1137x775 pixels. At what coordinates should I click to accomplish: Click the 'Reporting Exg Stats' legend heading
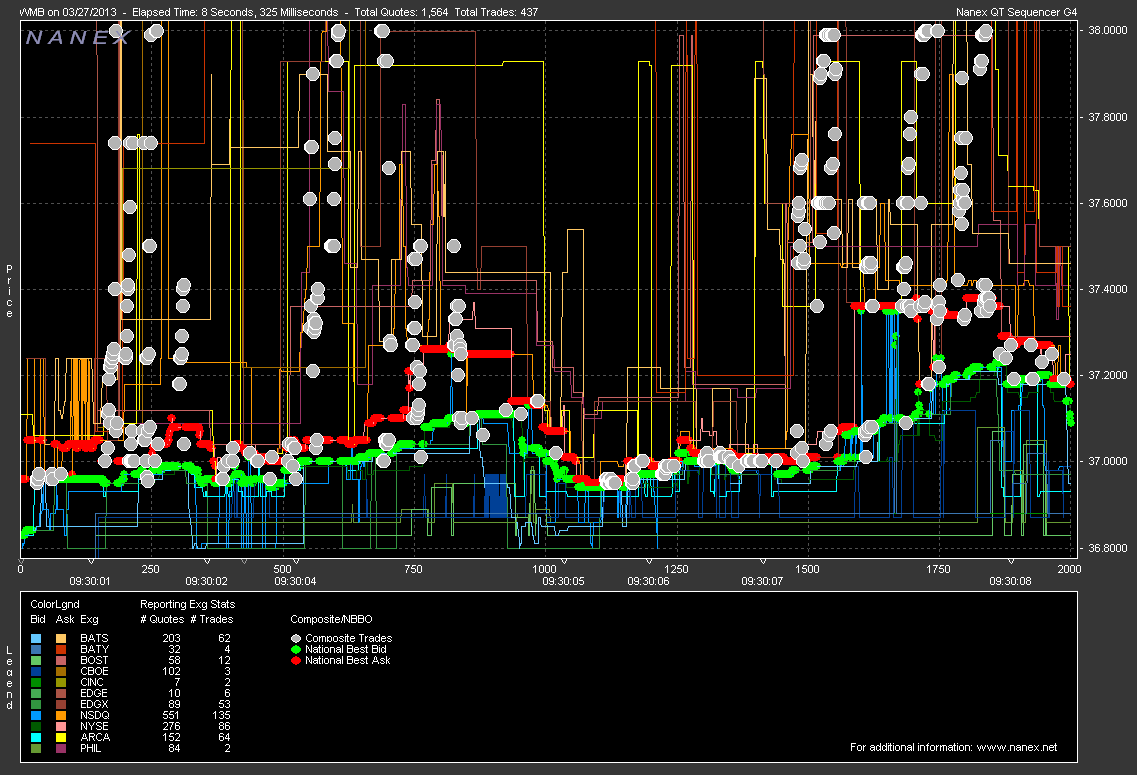coord(187,604)
